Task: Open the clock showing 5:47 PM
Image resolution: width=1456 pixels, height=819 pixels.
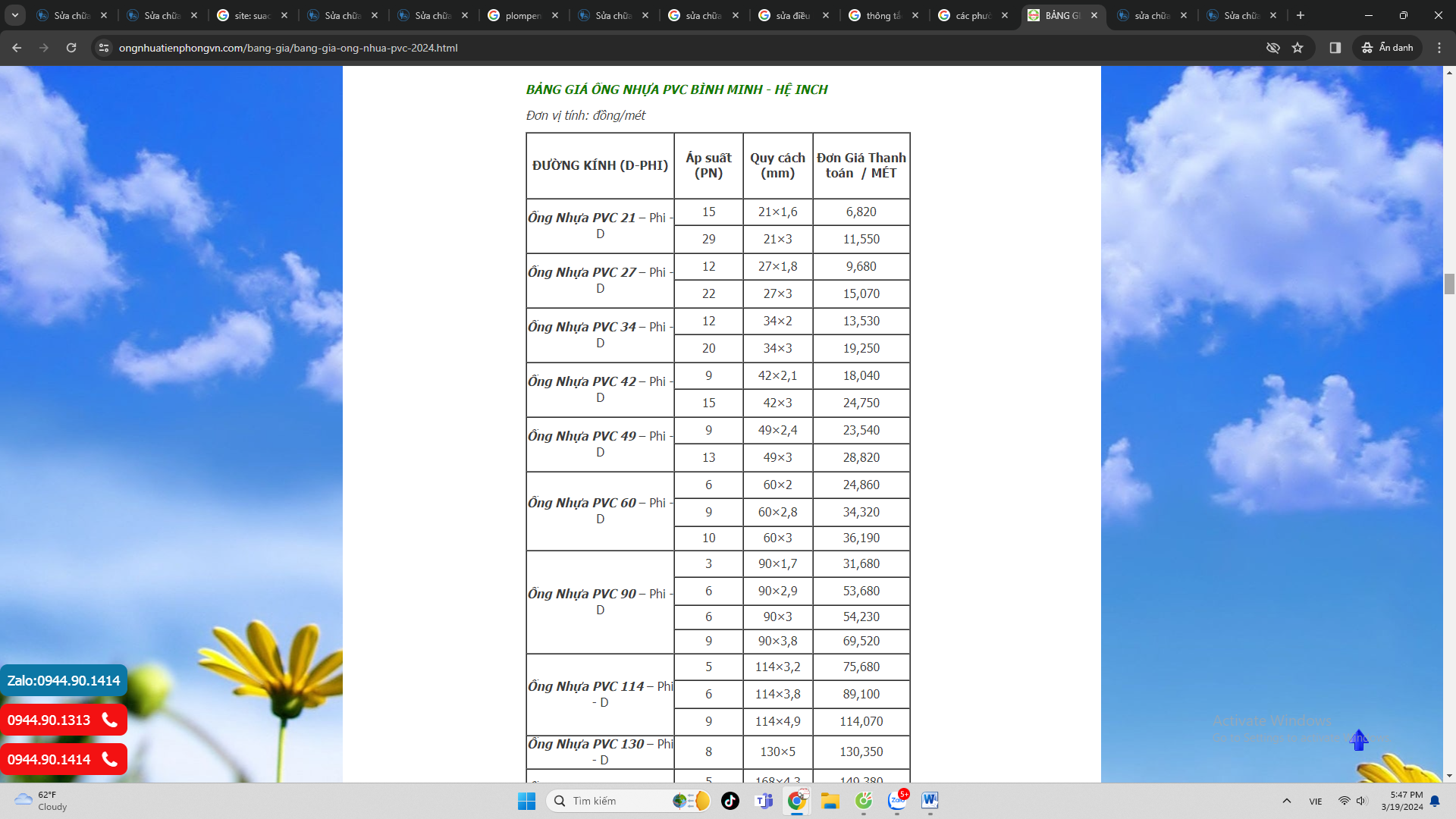Action: (1402, 801)
